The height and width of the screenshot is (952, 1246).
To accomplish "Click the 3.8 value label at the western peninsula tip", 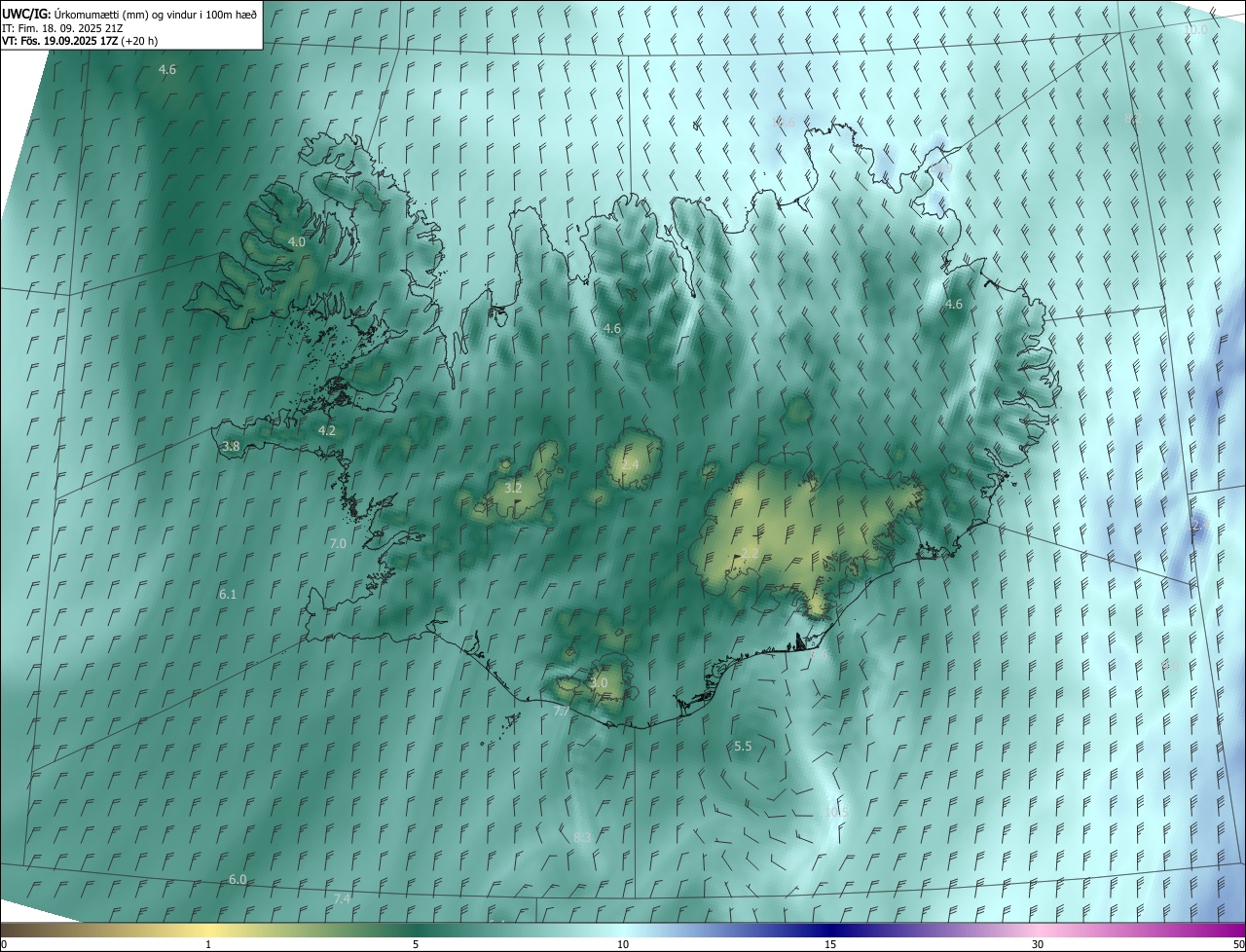I will pyautogui.click(x=231, y=447).
